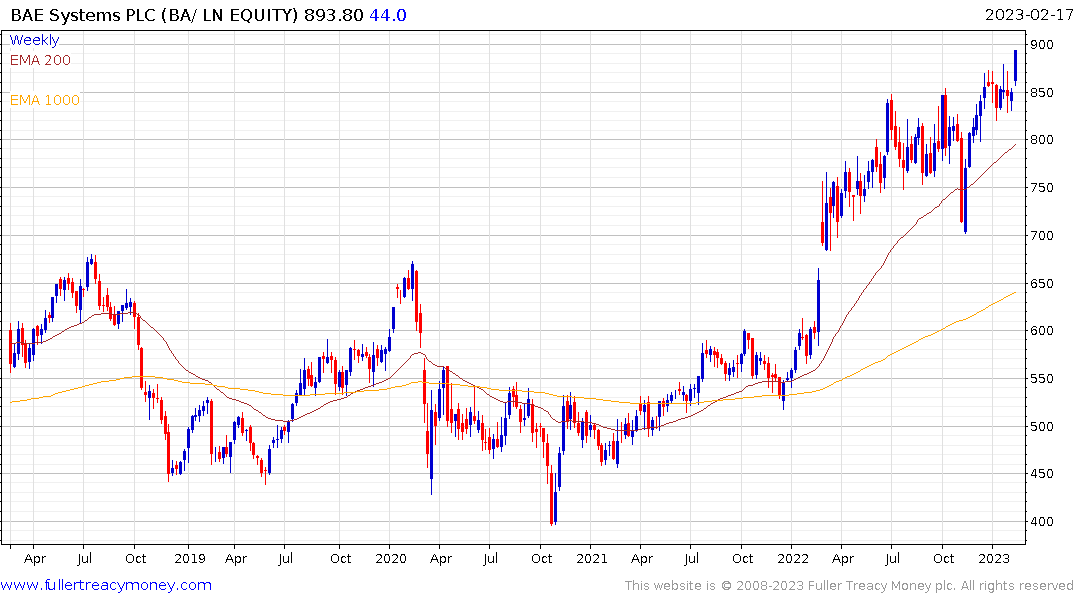
Task: Click the 750 price axis label
Action: tap(1041, 188)
